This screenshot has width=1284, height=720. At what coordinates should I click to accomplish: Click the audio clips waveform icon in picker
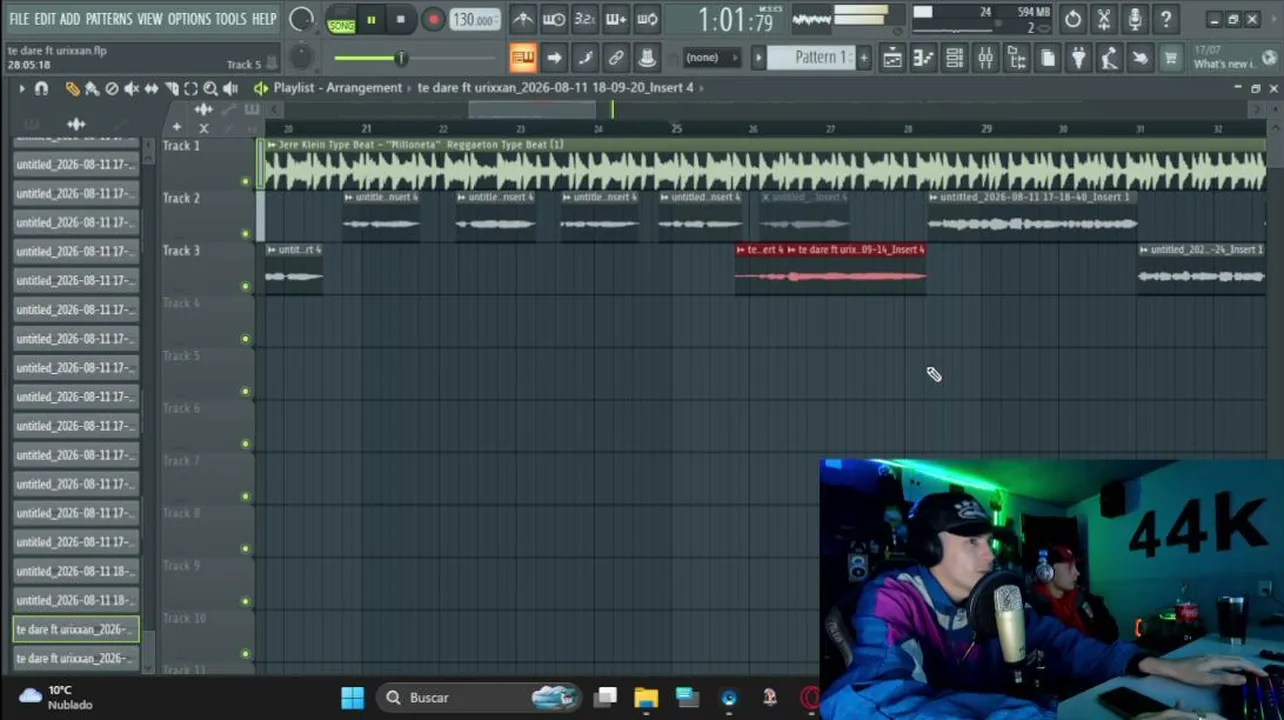tap(76, 125)
